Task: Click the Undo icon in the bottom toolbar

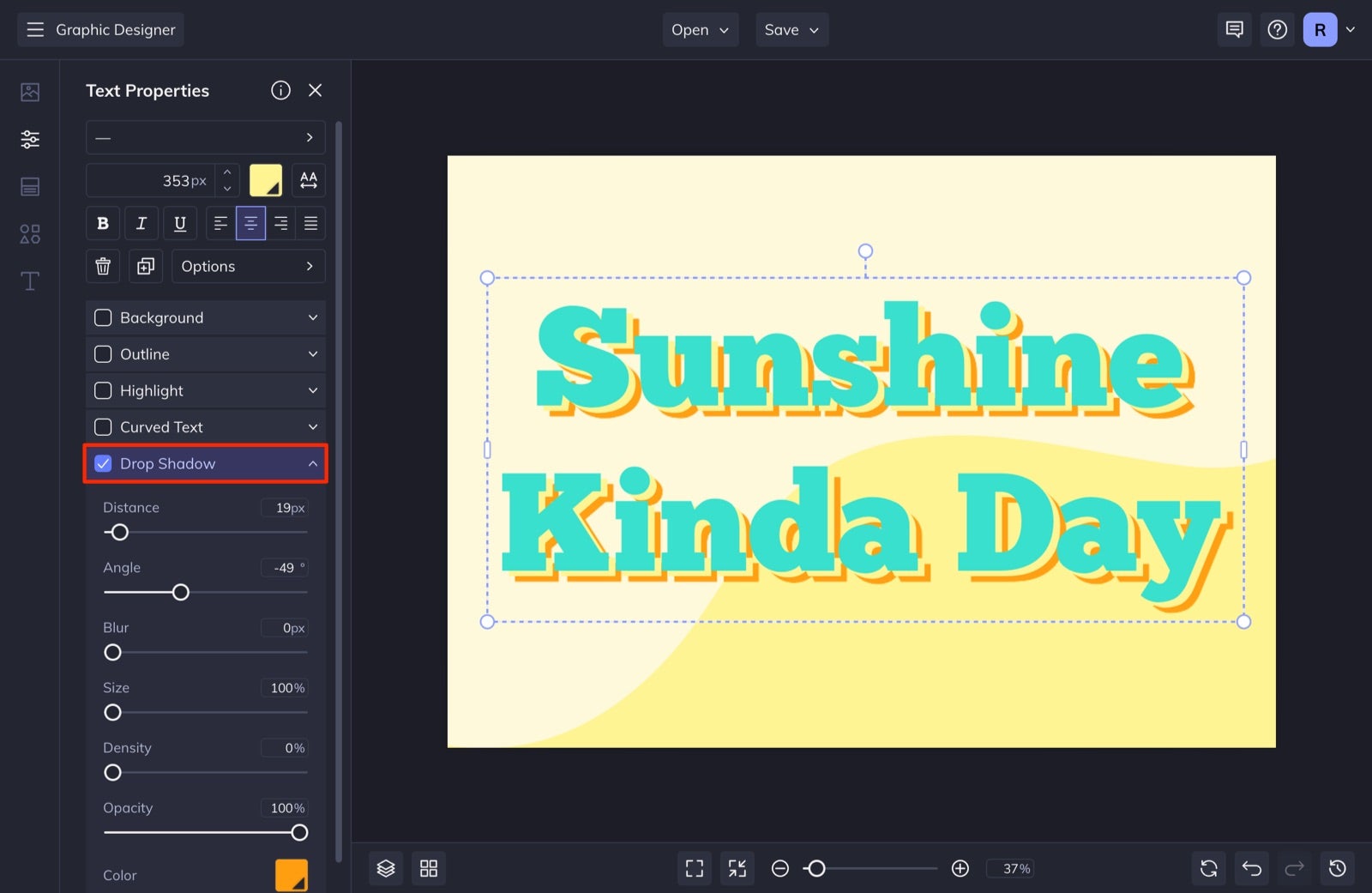Action: [x=1251, y=868]
